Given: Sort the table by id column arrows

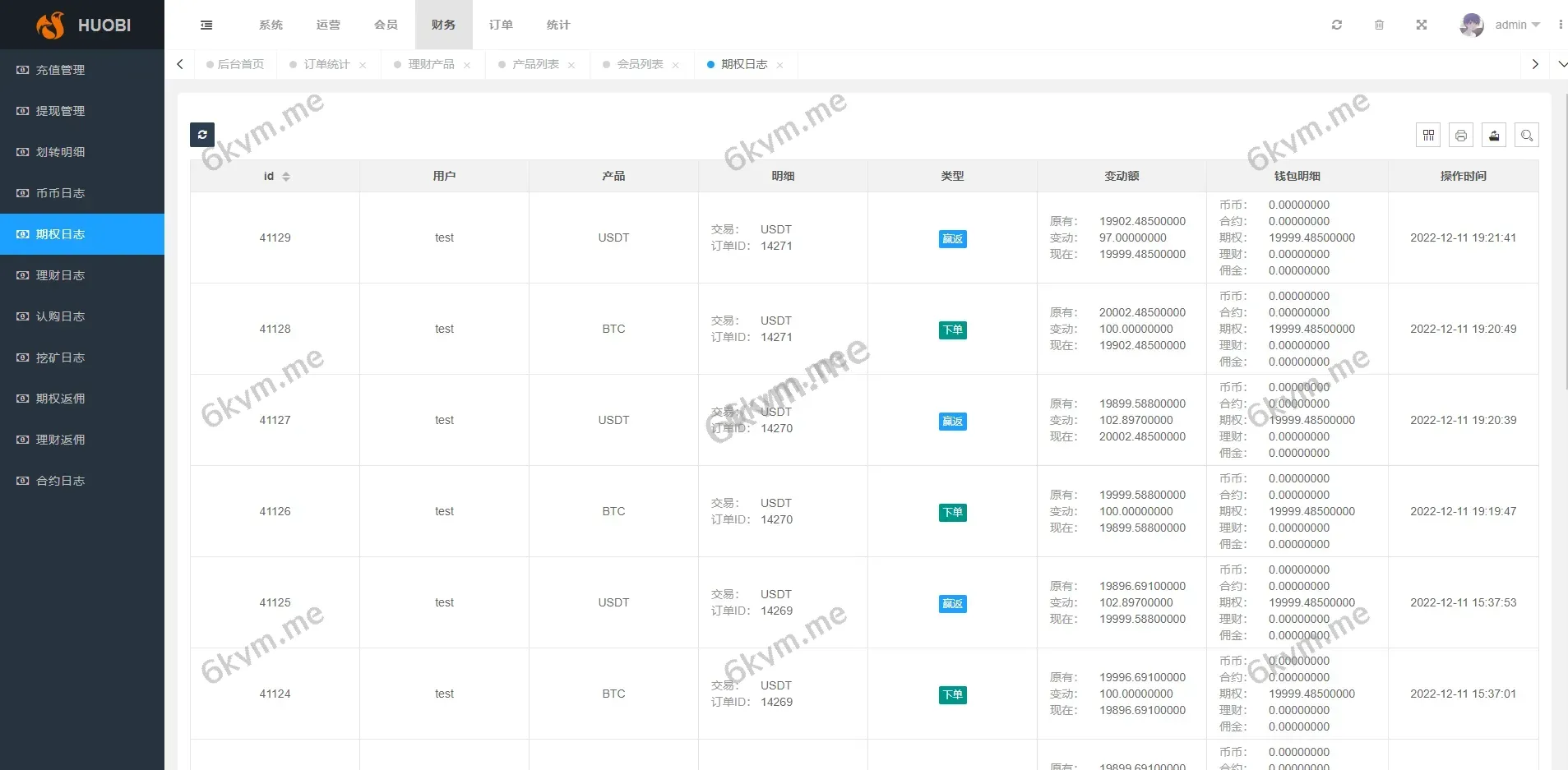Looking at the screenshot, I should tap(286, 177).
